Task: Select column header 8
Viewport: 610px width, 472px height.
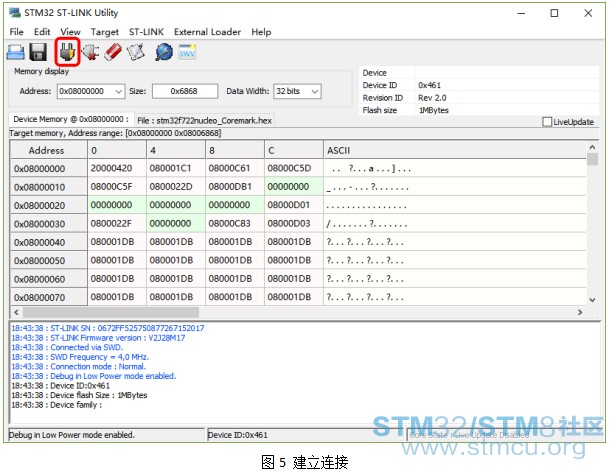Action: click(x=235, y=150)
